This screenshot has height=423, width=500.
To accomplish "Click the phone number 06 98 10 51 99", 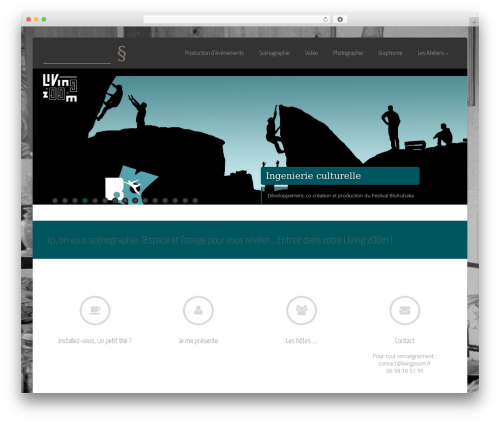I will pyautogui.click(x=405, y=371).
